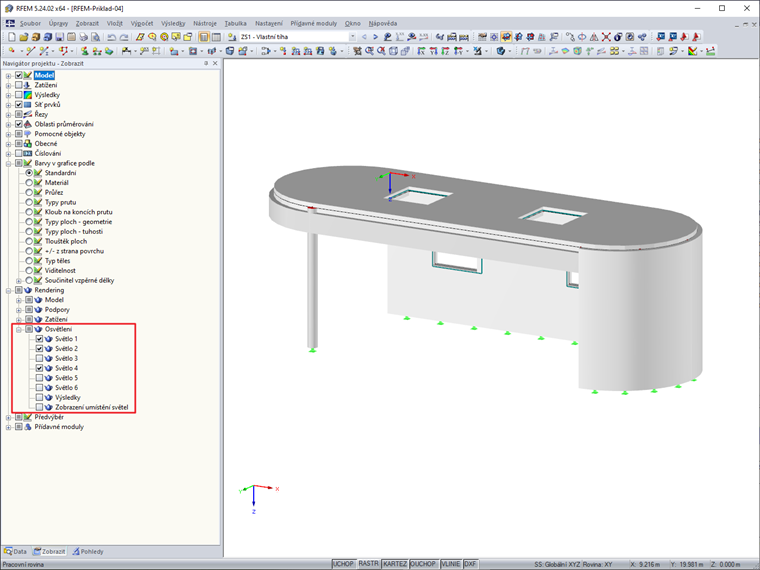Click the printer icon in the toolbar
760x570 pixels.
coord(83,37)
